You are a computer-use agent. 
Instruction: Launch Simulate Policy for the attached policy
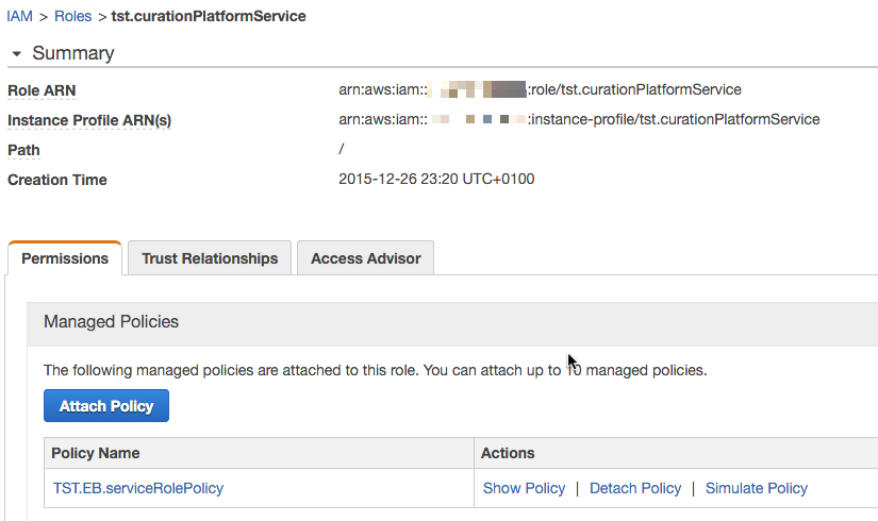[756, 488]
